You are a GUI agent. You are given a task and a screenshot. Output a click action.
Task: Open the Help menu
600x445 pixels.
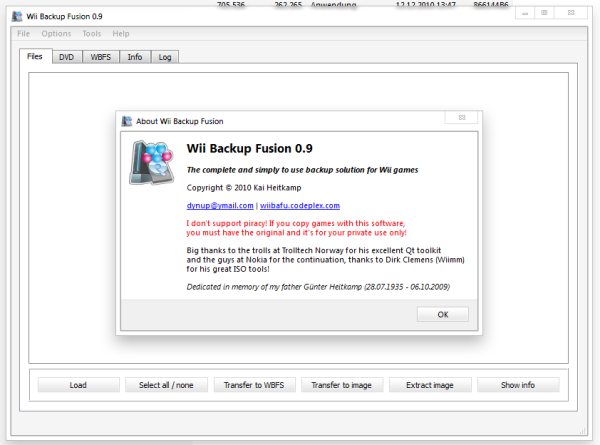(121, 34)
